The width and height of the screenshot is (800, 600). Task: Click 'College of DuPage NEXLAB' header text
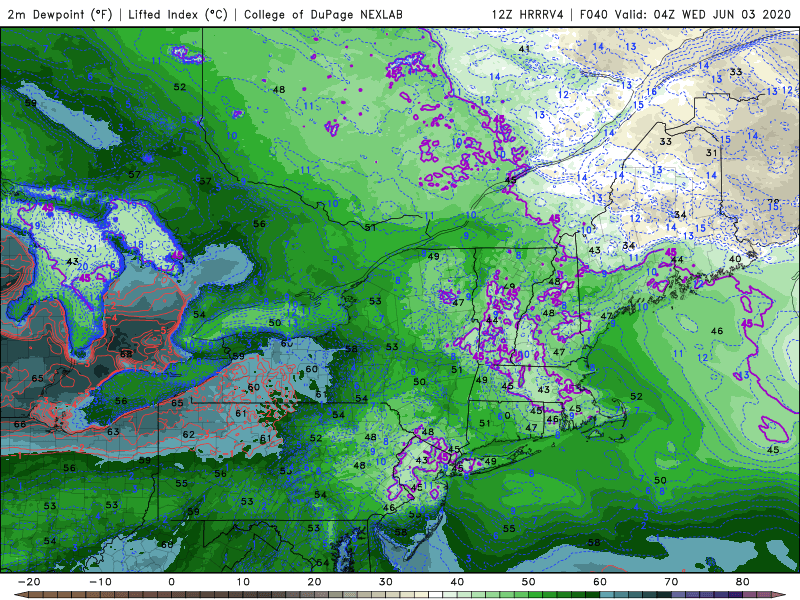pos(323,14)
